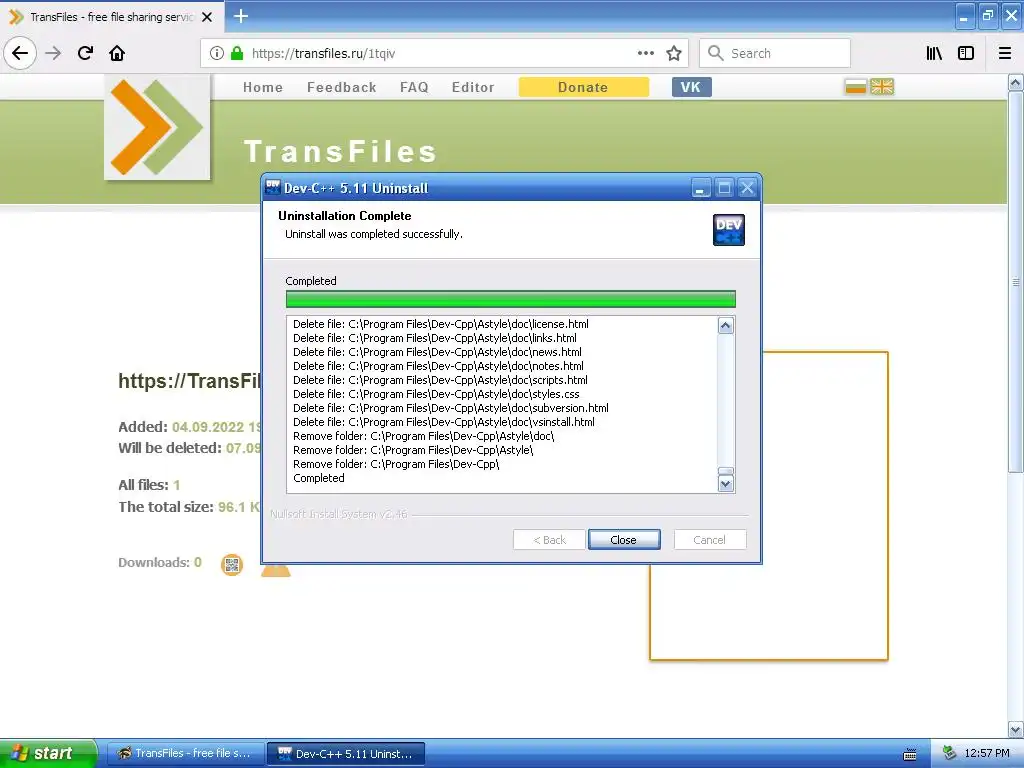Close the TransFiles browser tab
Image resolution: width=1024 pixels, height=768 pixels.
207,17
